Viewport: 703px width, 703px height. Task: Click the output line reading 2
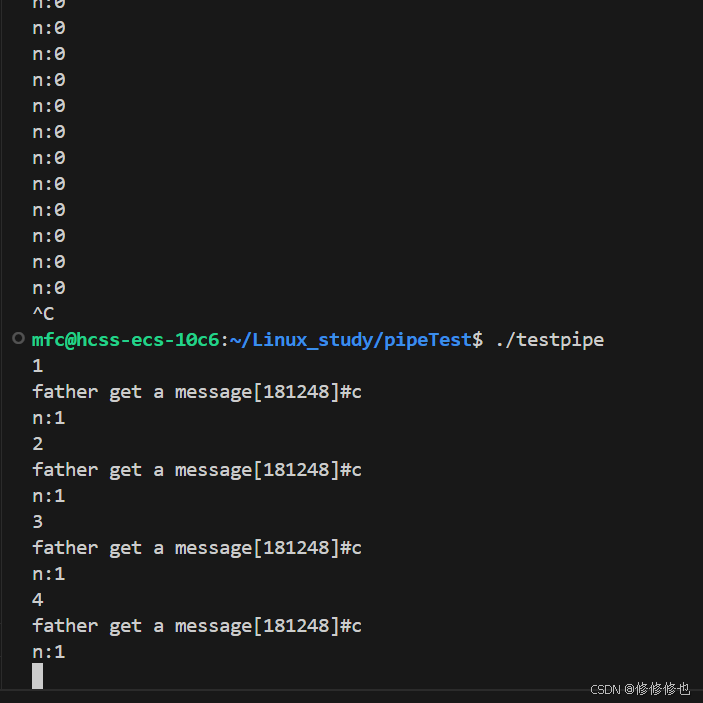[38, 444]
